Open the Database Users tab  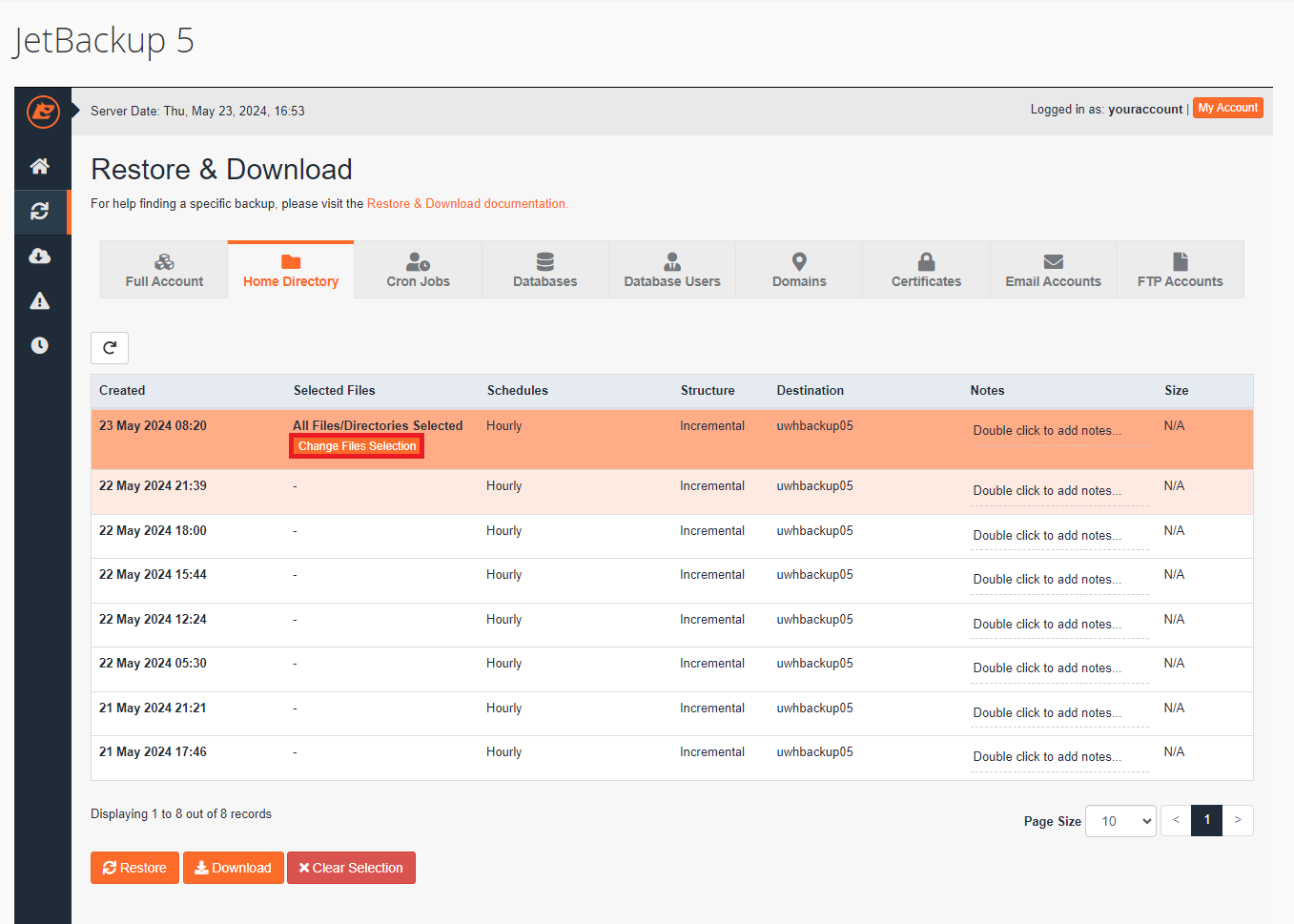672,270
